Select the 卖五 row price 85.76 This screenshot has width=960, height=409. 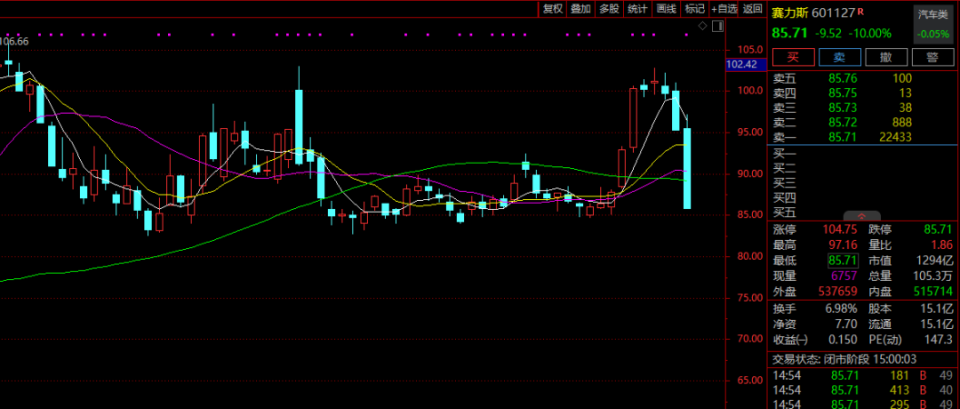pyautogui.click(x=842, y=78)
